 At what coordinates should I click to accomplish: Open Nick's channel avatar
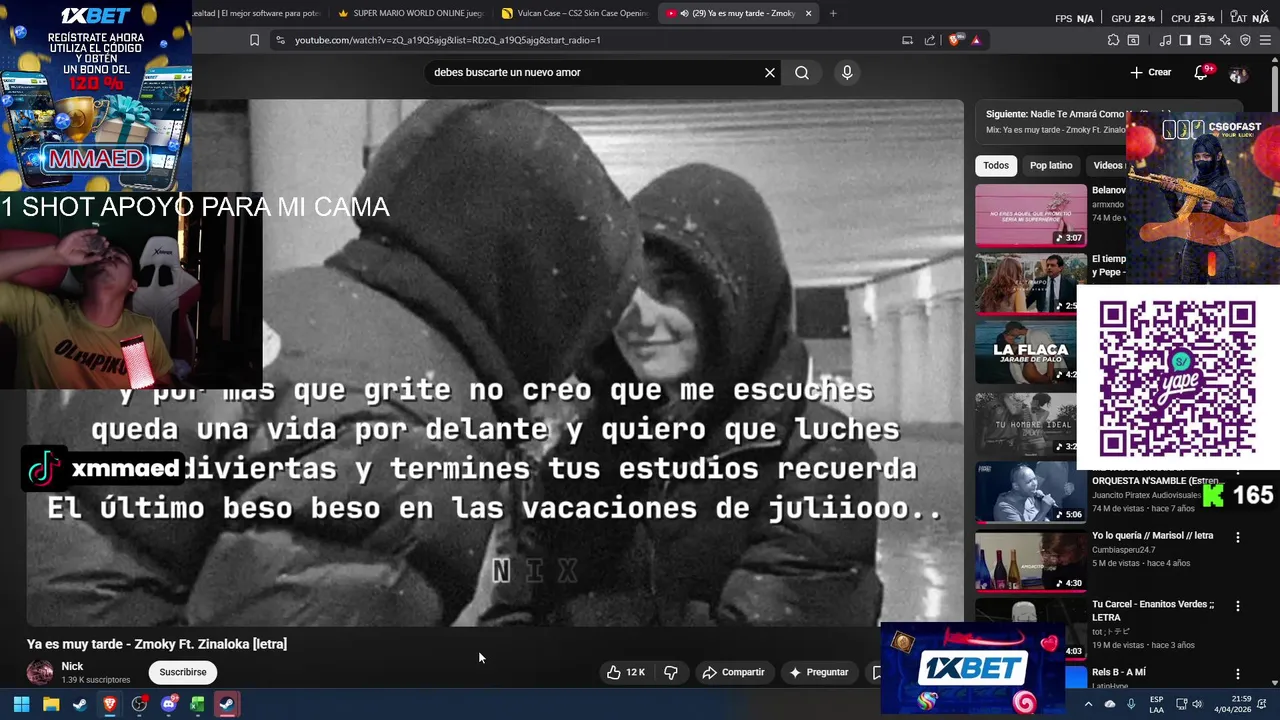[40, 672]
